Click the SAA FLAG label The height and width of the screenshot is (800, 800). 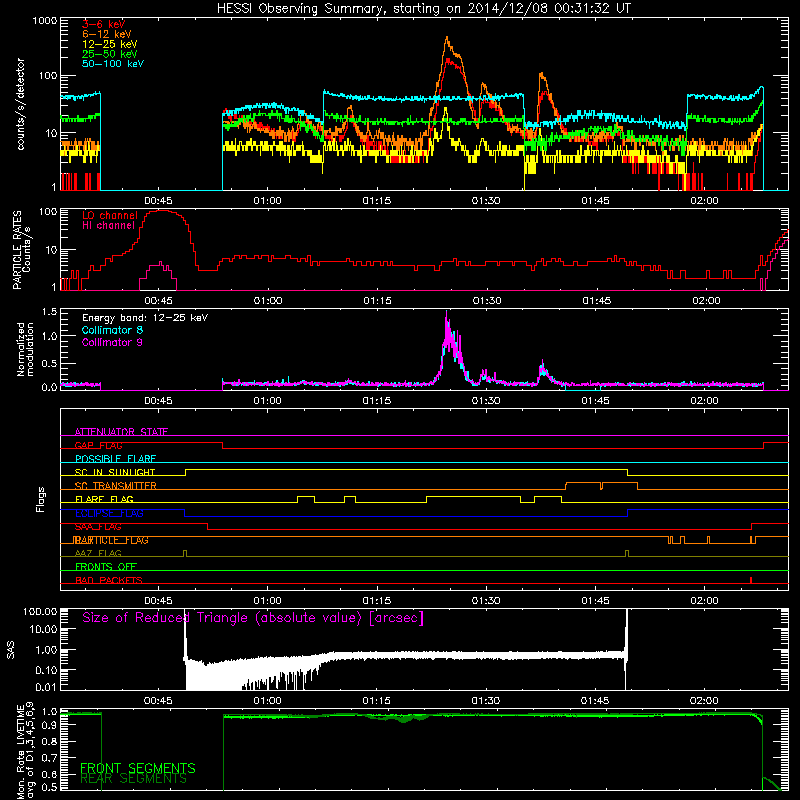pyautogui.click(x=98, y=527)
